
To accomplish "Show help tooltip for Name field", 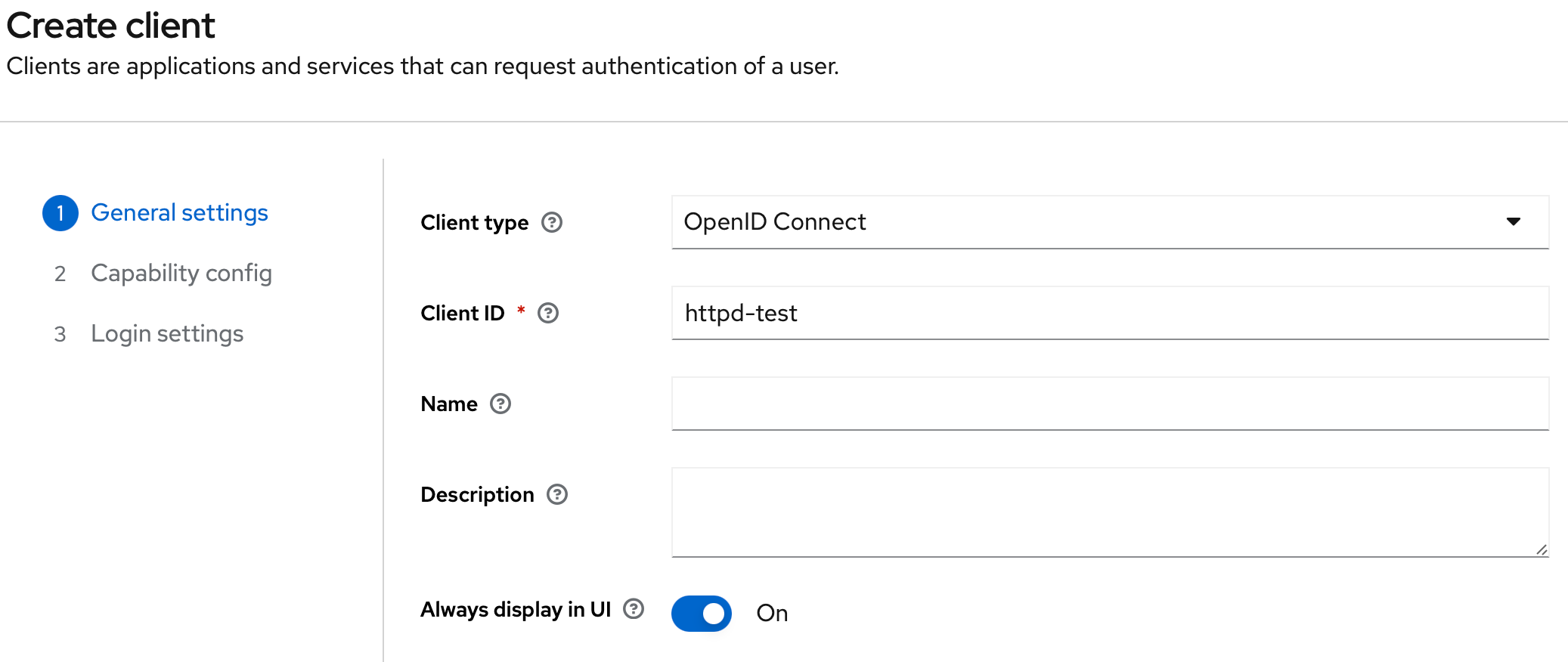I will (500, 404).
